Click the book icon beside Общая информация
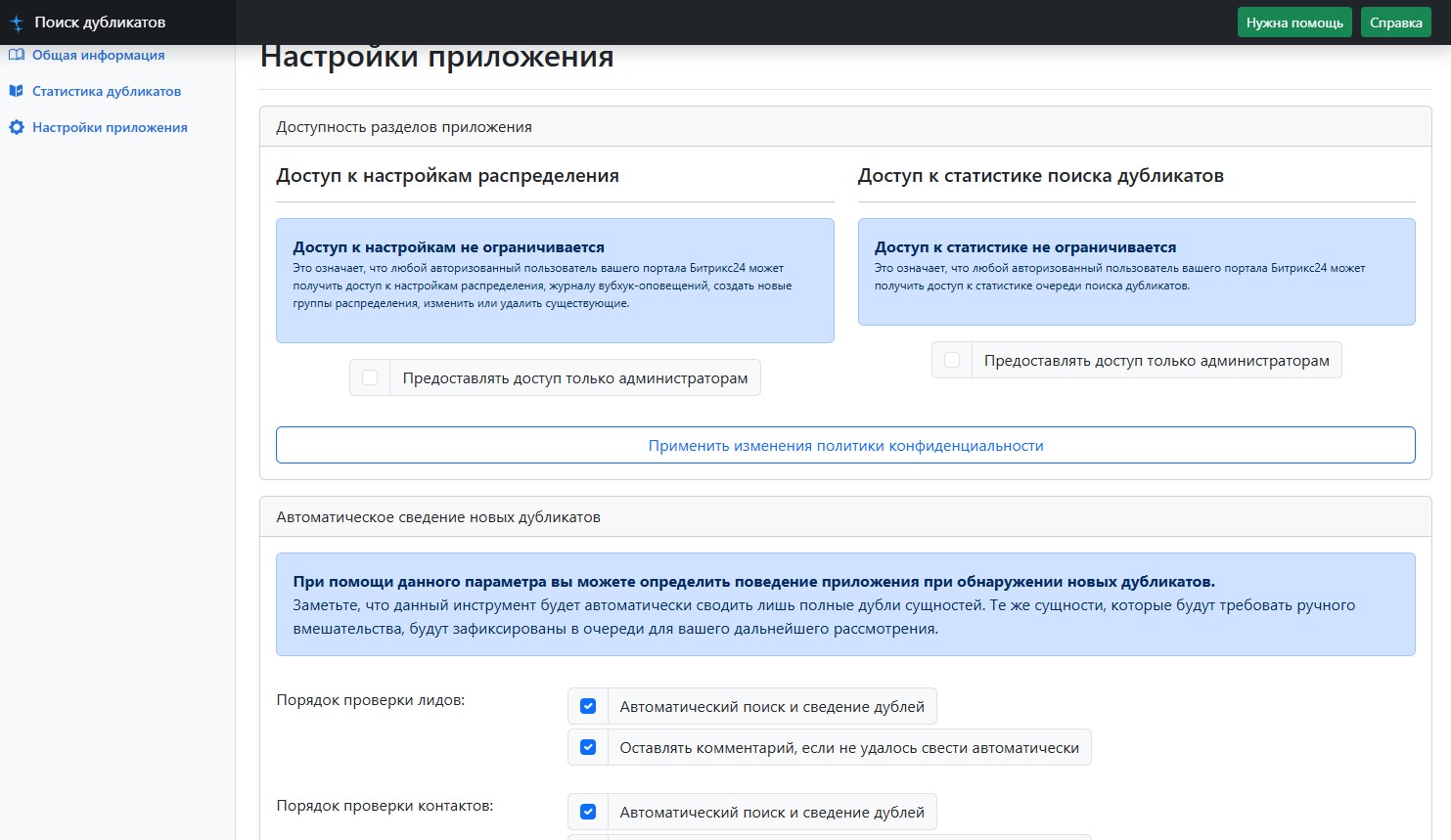1451x840 pixels. 16,55
